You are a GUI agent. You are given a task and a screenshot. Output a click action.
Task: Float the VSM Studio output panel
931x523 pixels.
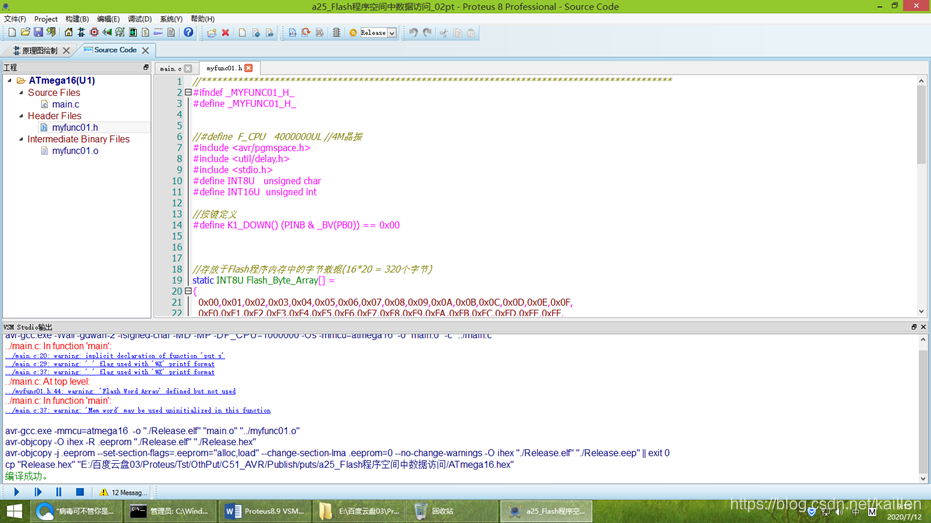tap(914, 327)
